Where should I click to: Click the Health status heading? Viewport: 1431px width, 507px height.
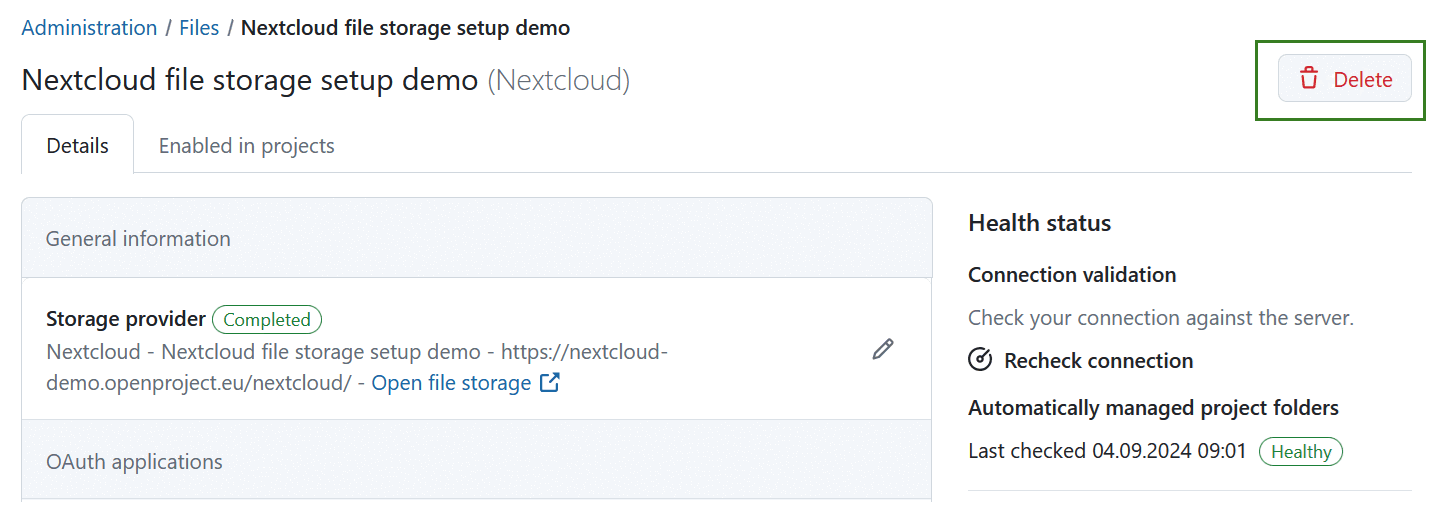1039,223
